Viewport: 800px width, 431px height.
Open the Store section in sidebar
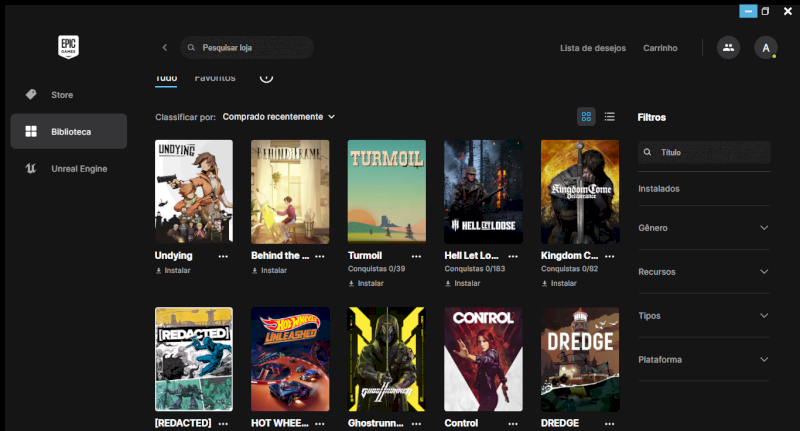pyautogui.click(x=62, y=95)
